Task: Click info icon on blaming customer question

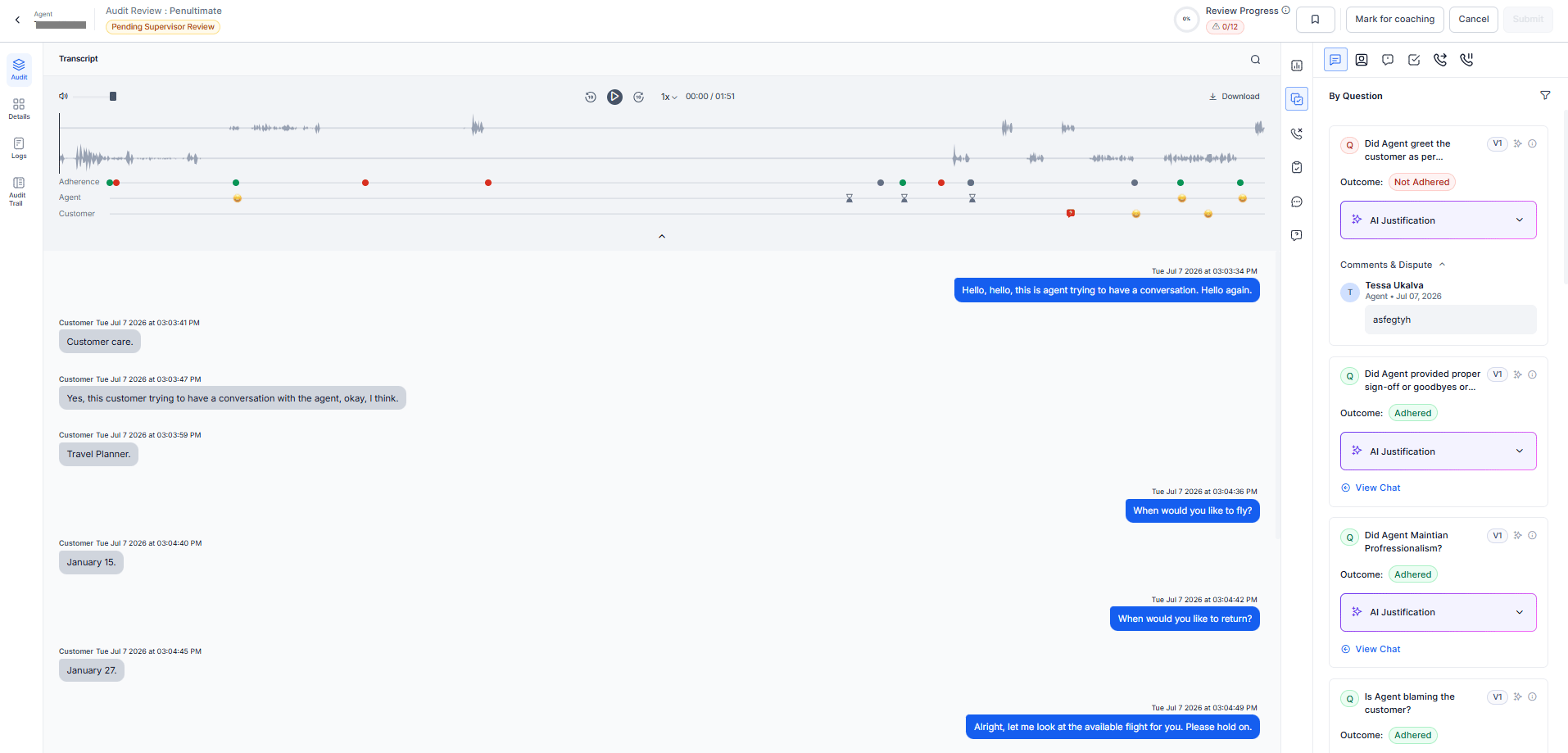Action: pyautogui.click(x=1532, y=696)
